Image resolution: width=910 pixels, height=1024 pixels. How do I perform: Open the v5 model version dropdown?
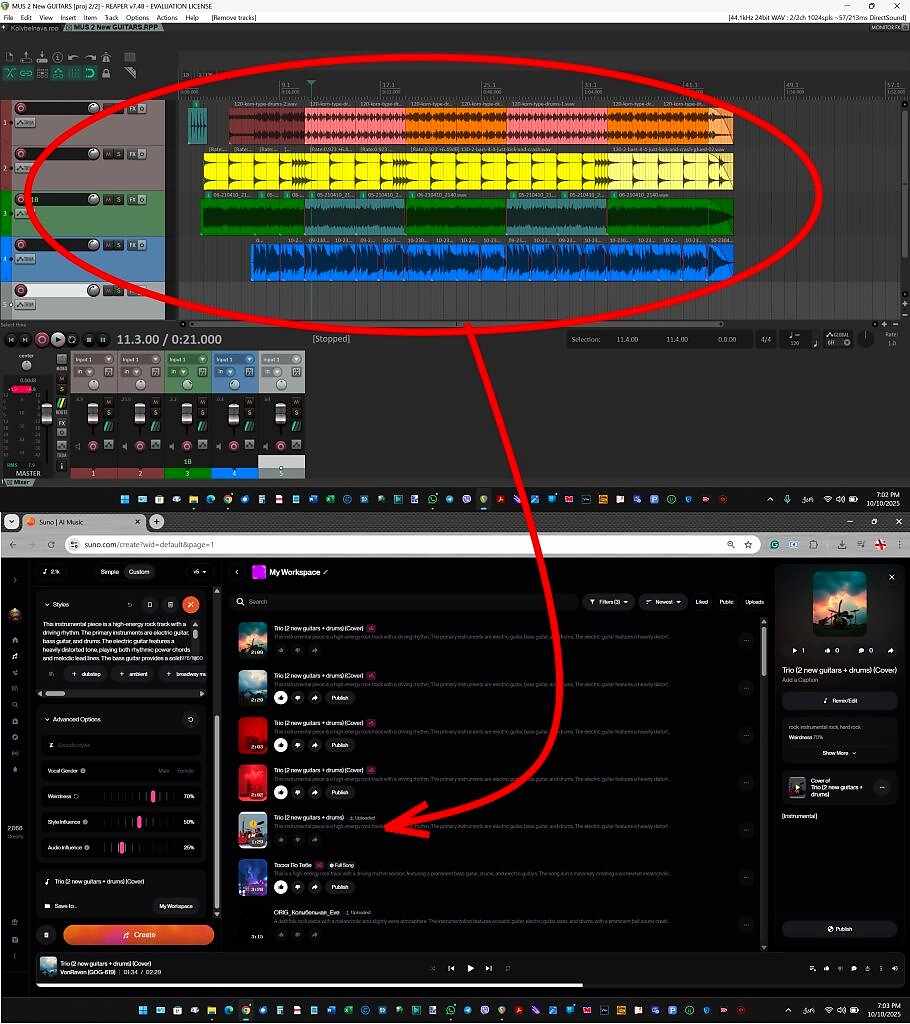click(x=199, y=572)
